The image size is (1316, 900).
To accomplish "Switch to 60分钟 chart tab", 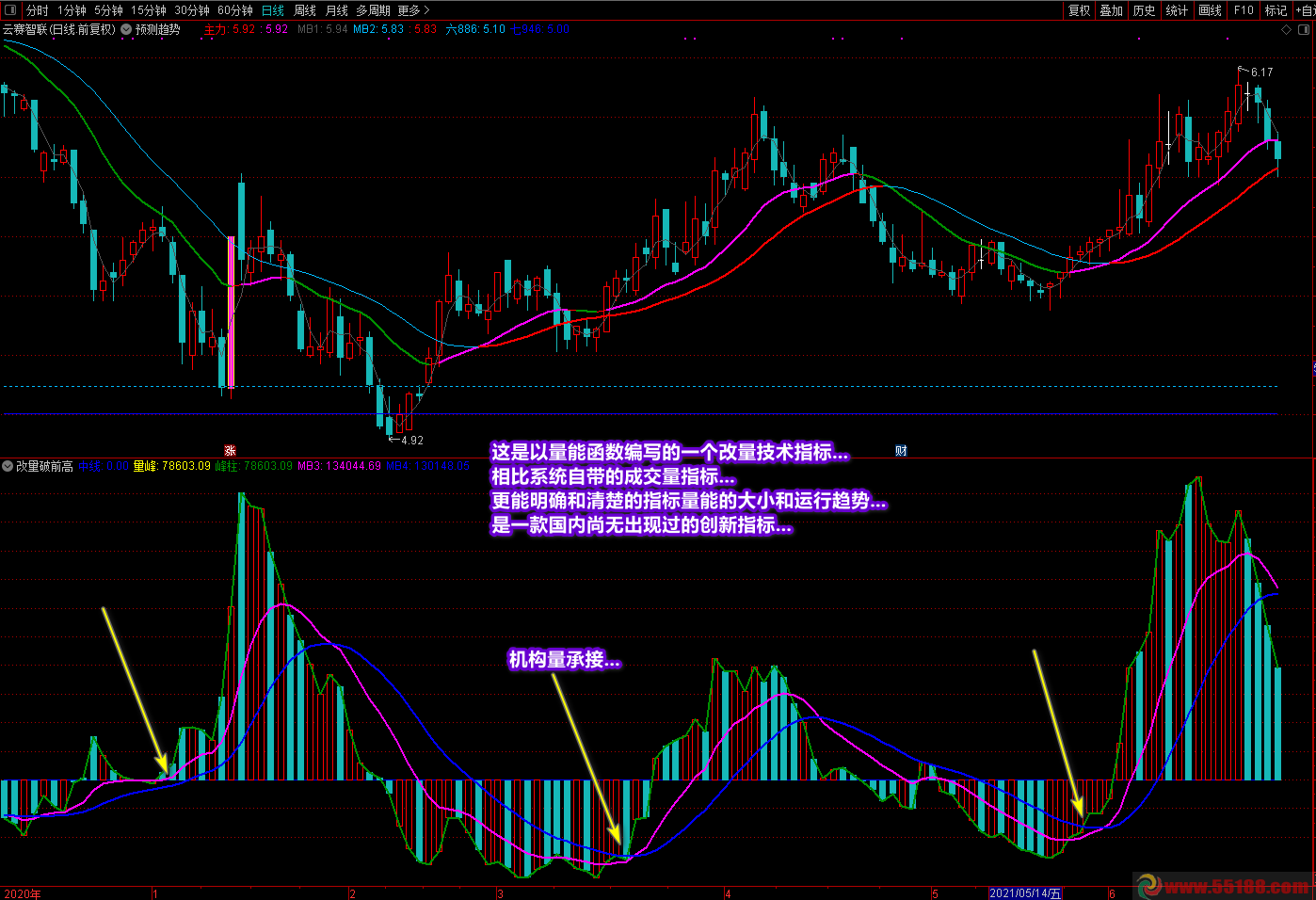I will tap(234, 10).
